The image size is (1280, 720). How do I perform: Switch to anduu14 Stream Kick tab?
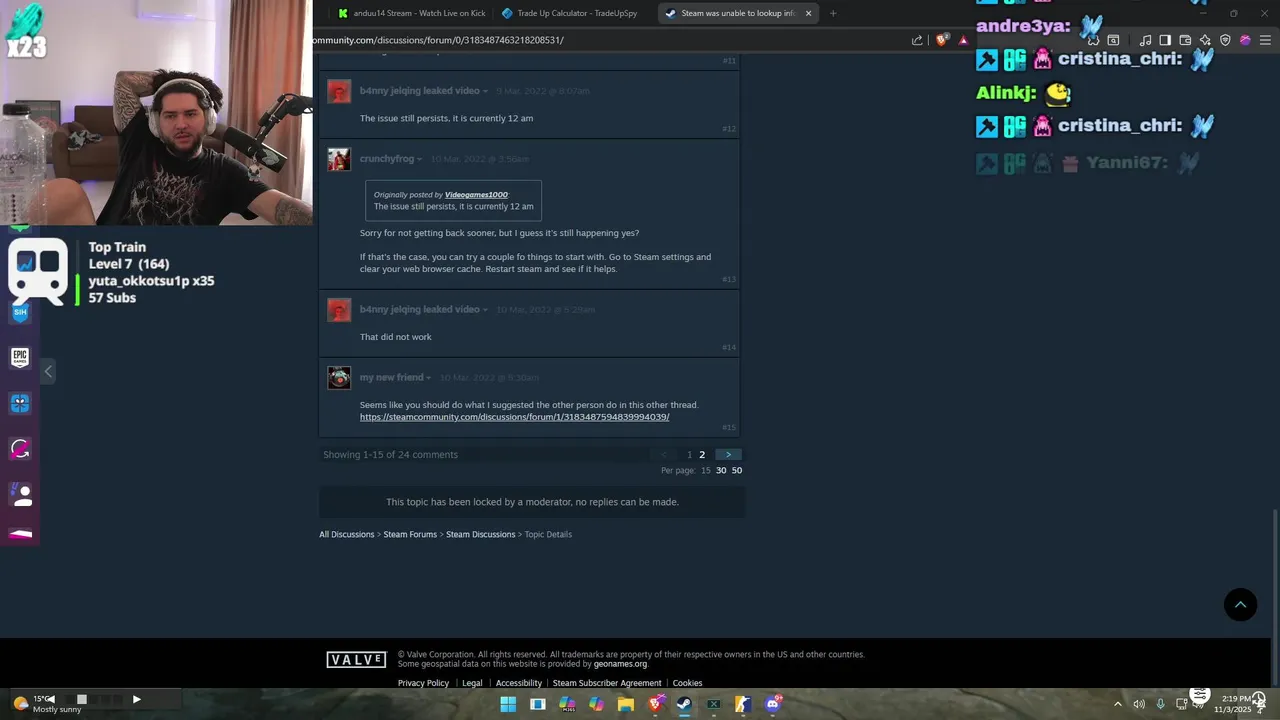pyautogui.click(x=410, y=13)
